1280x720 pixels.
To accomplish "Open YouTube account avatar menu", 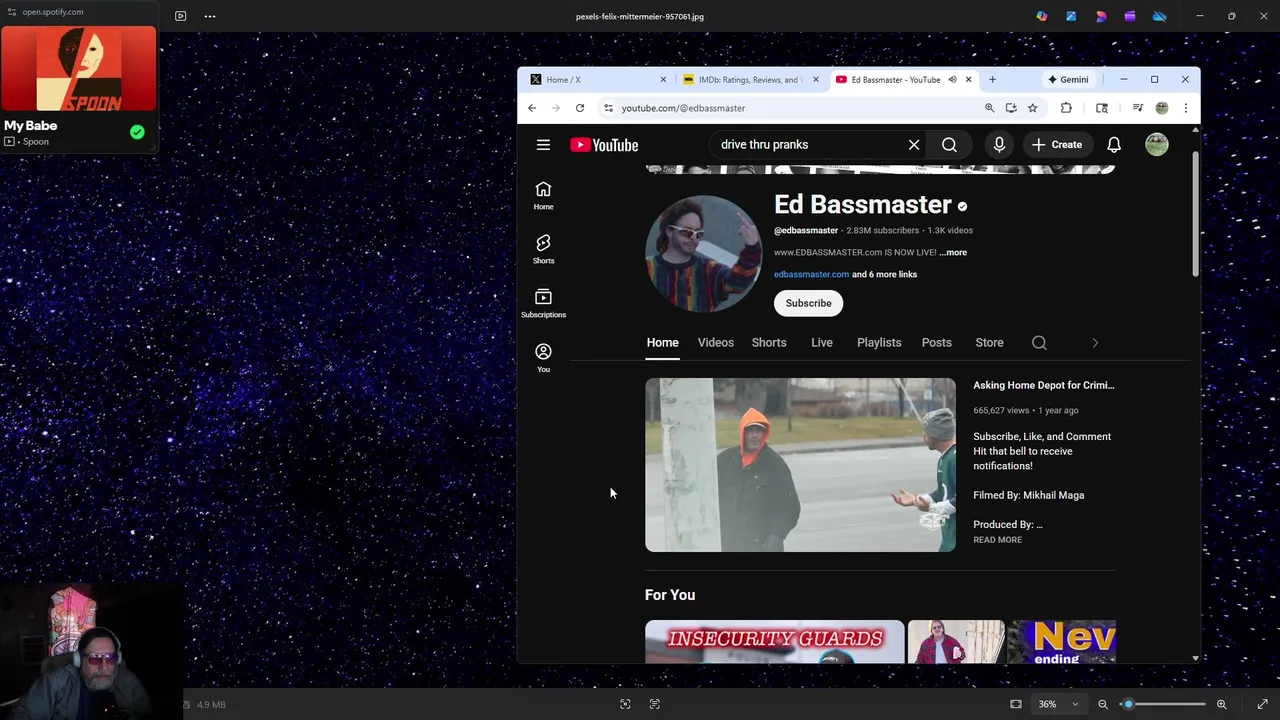I will (x=1157, y=145).
